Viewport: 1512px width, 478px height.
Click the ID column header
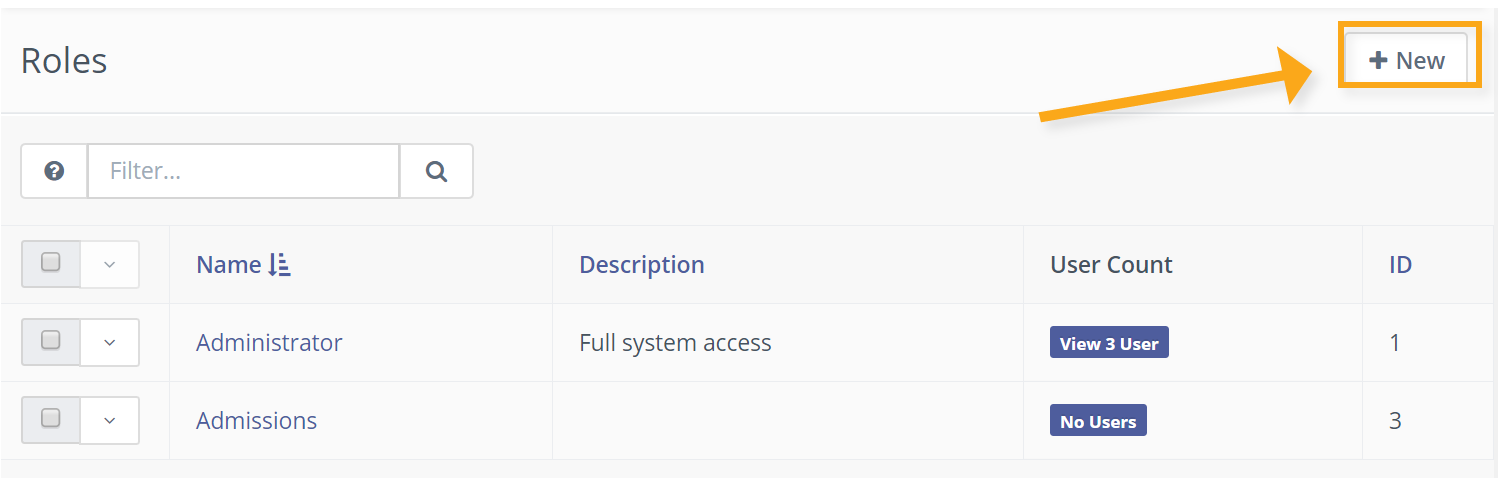[1400, 265]
